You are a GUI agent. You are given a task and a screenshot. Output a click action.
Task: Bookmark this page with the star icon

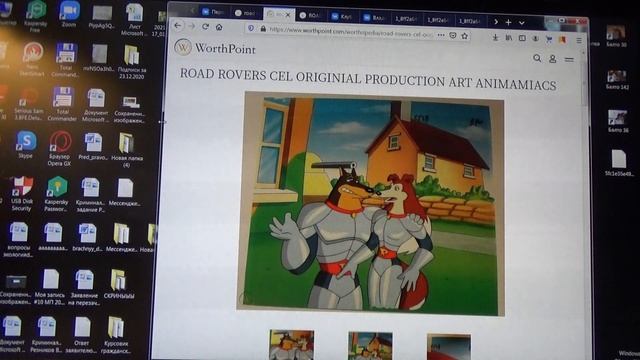[x=464, y=36]
